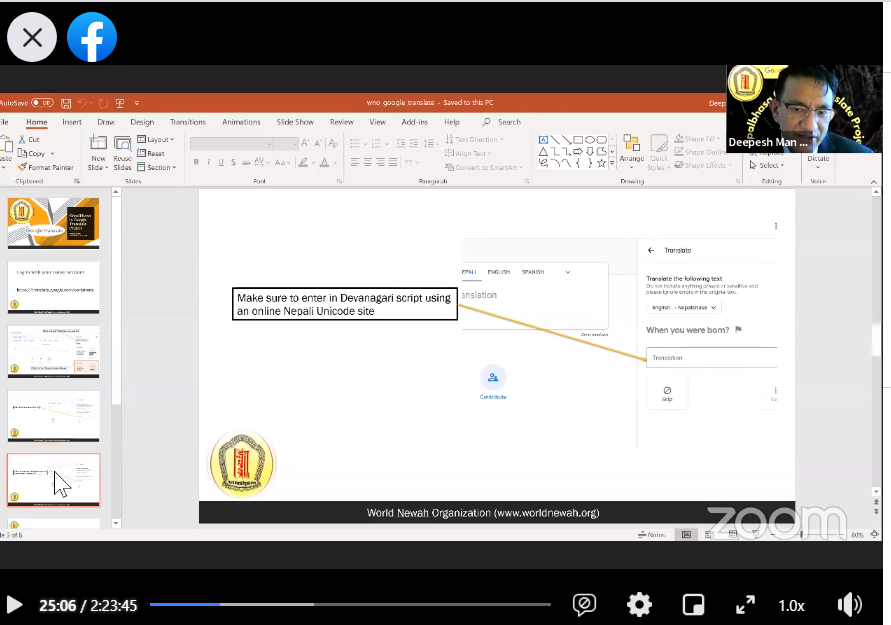Screen dimensions: 891x625
Task: Open Quick Styles gallery
Action: point(659,152)
